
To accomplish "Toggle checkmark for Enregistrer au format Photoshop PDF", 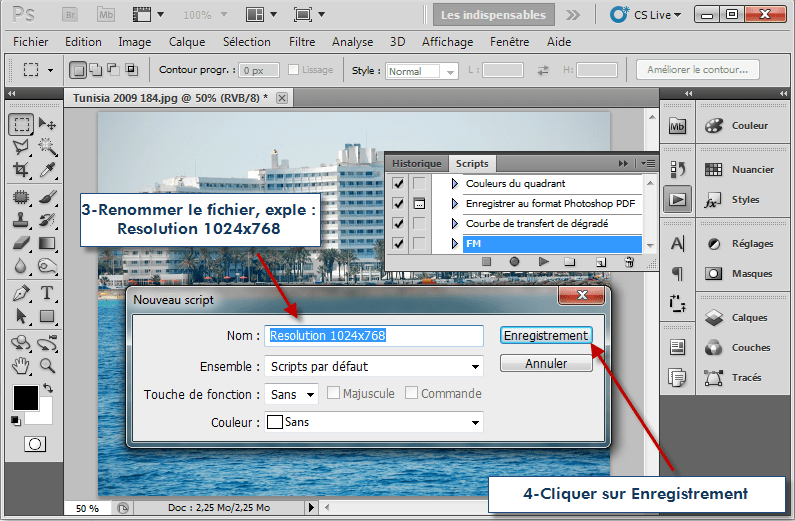I will click(x=399, y=204).
